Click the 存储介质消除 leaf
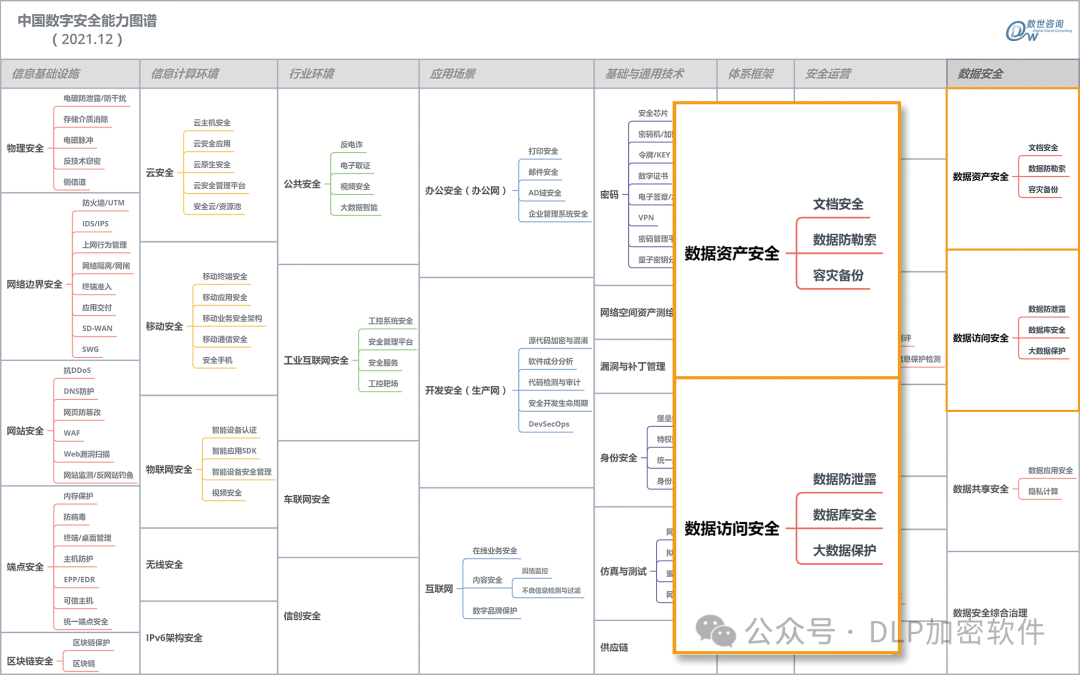This screenshot has height=675, width=1080. (x=85, y=119)
